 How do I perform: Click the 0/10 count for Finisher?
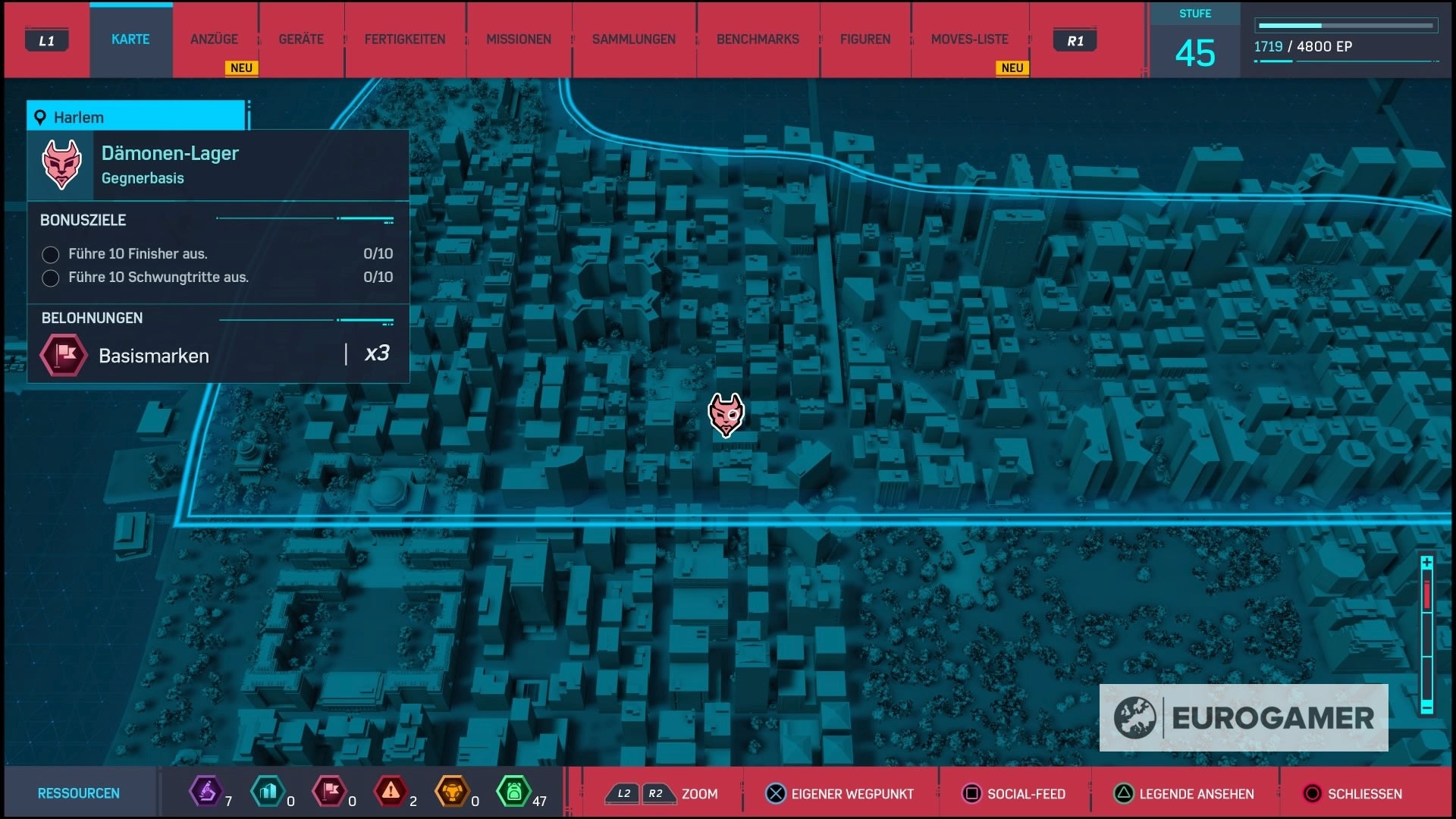click(x=378, y=254)
